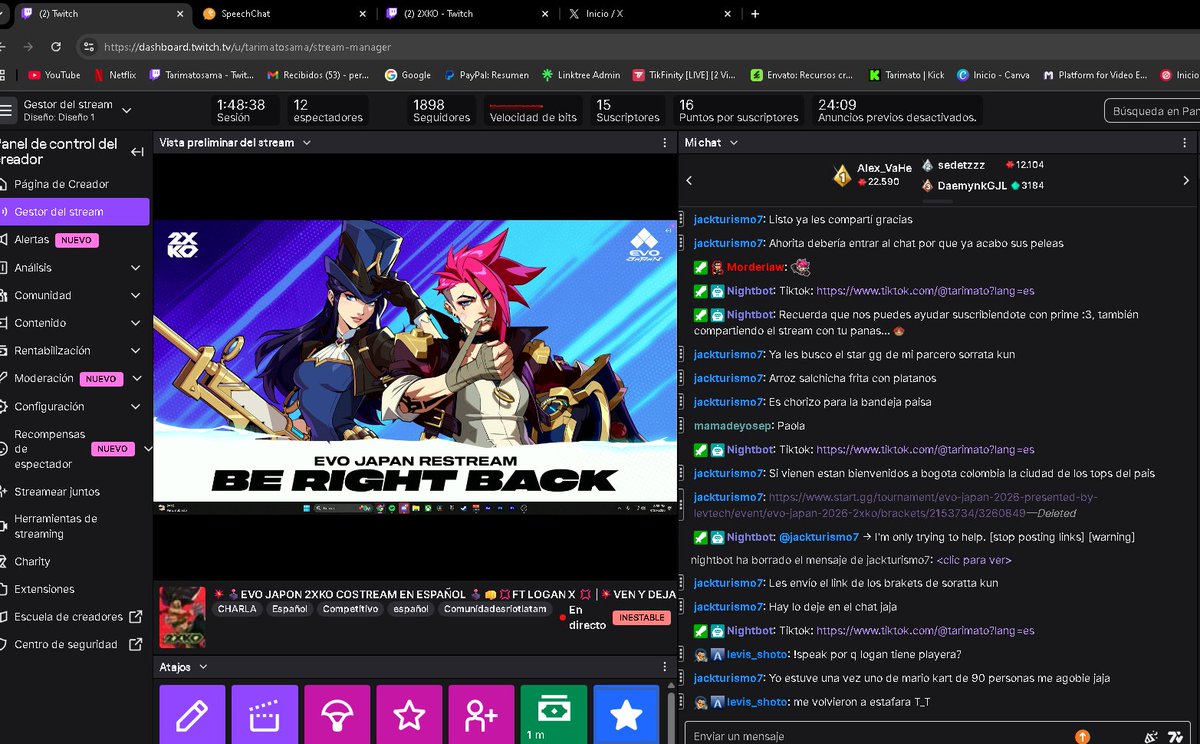Collapse the Panel de control del creador sidebar
1200x744 pixels.
click(x=137, y=152)
